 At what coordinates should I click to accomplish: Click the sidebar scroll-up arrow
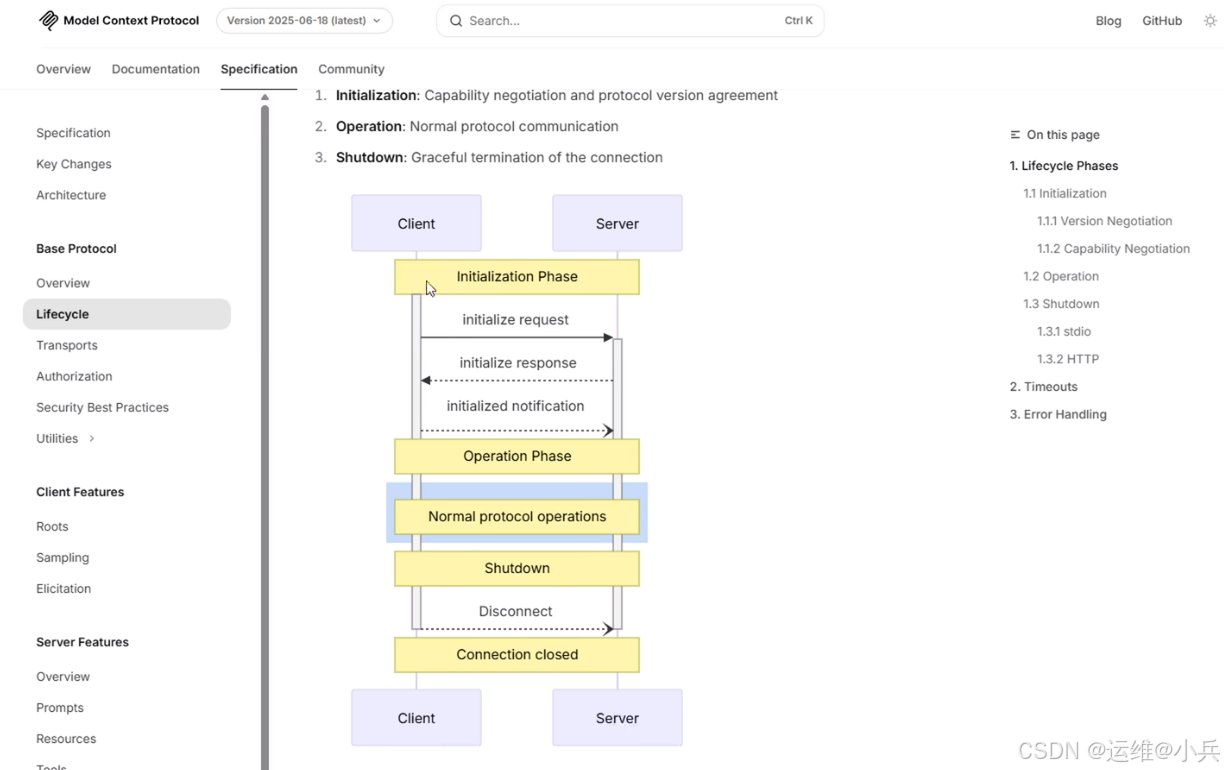265,97
